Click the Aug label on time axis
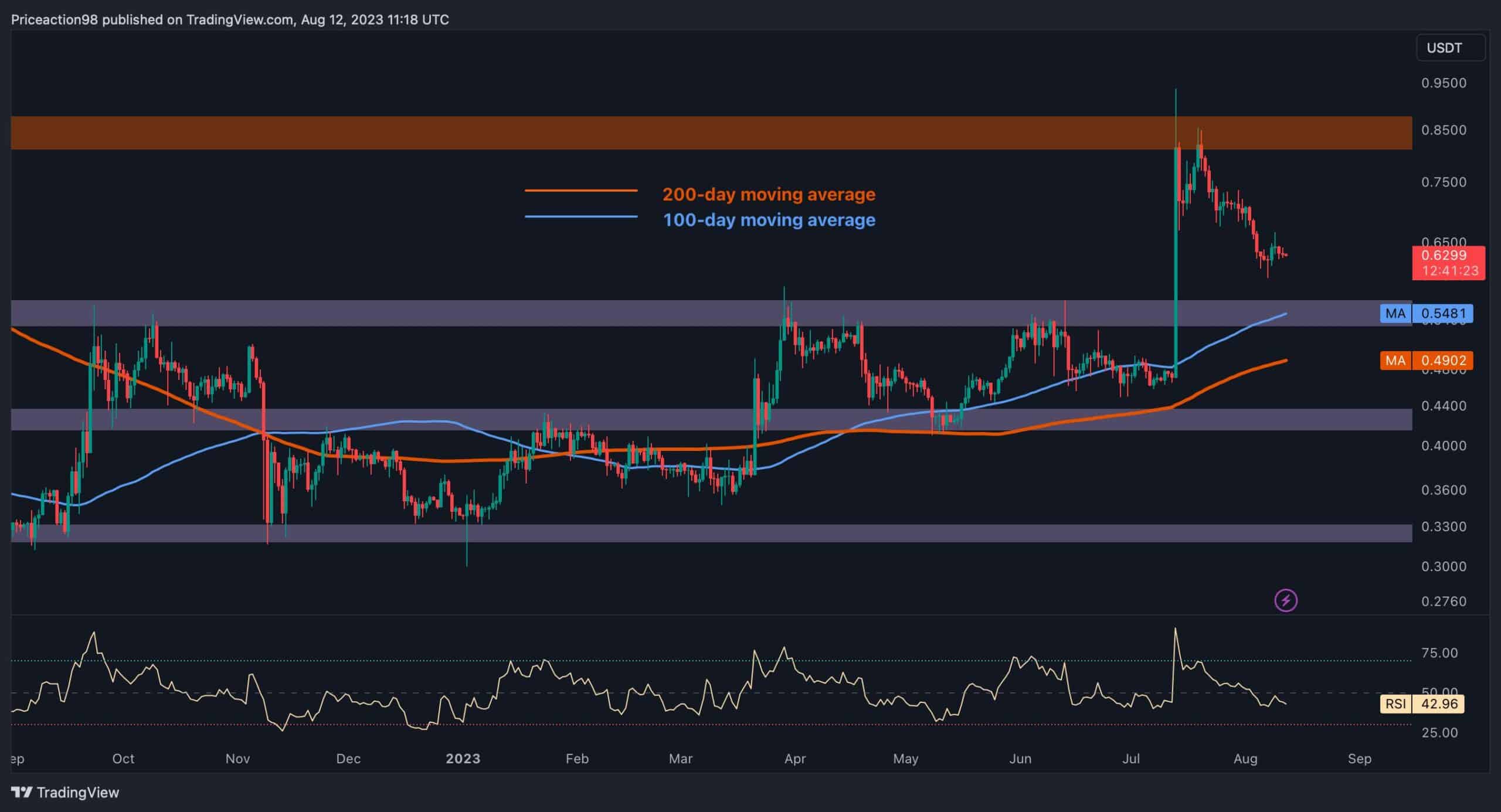 tap(1245, 759)
